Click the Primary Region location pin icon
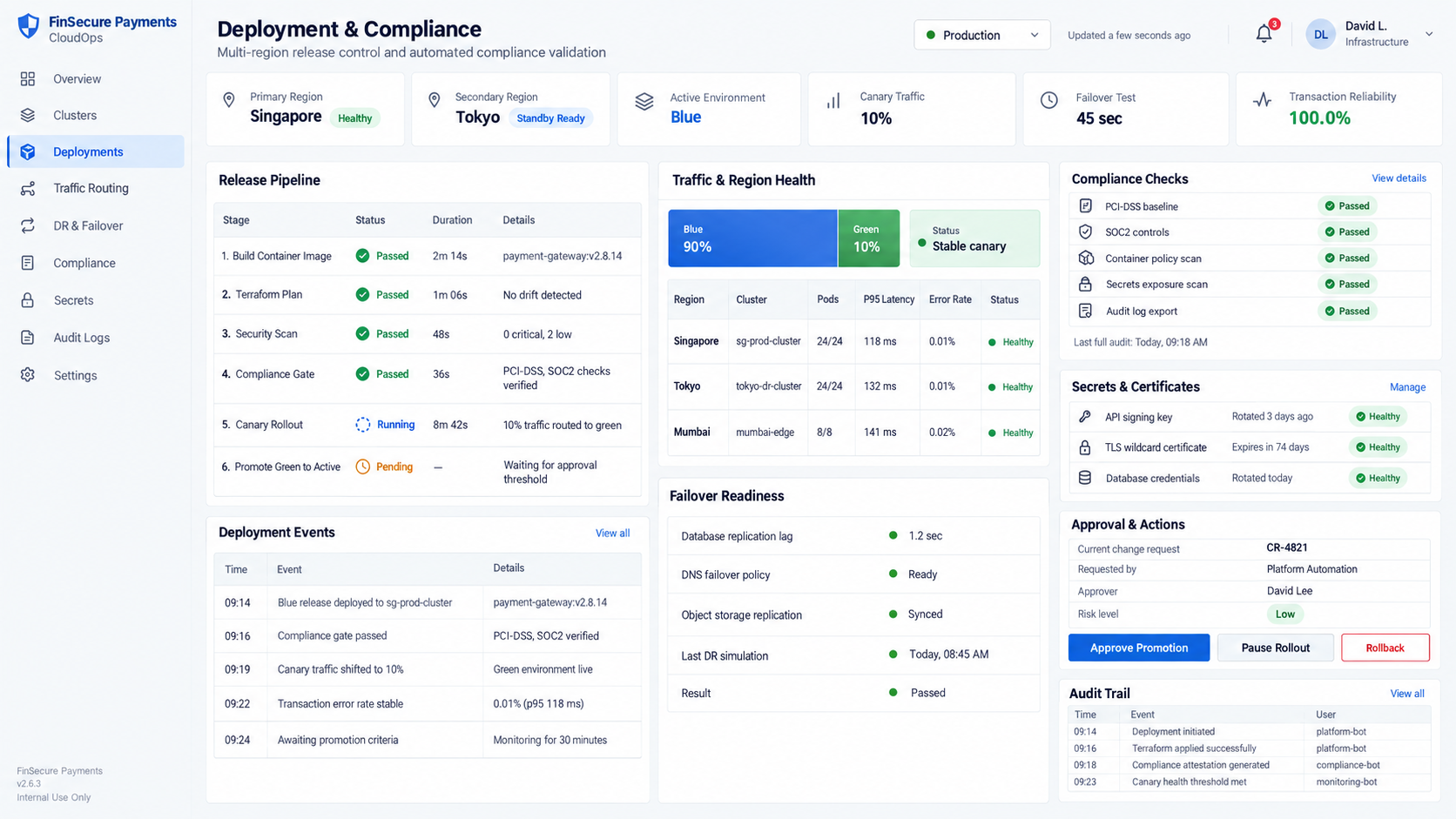Image resolution: width=1456 pixels, height=819 pixels. tap(229, 100)
